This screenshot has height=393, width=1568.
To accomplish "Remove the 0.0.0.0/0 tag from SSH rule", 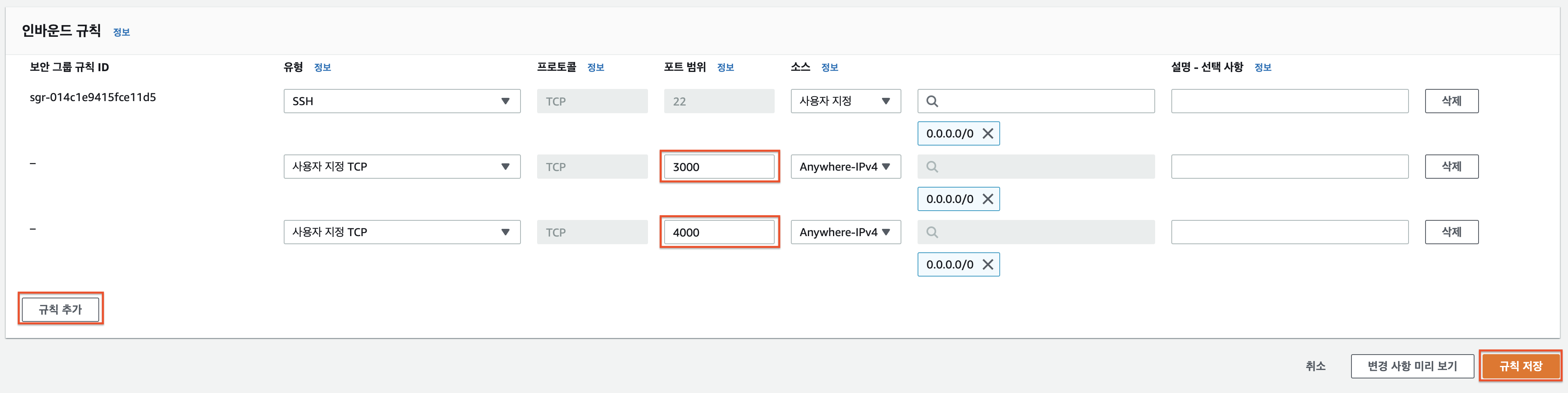I will [x=987, y=133].
